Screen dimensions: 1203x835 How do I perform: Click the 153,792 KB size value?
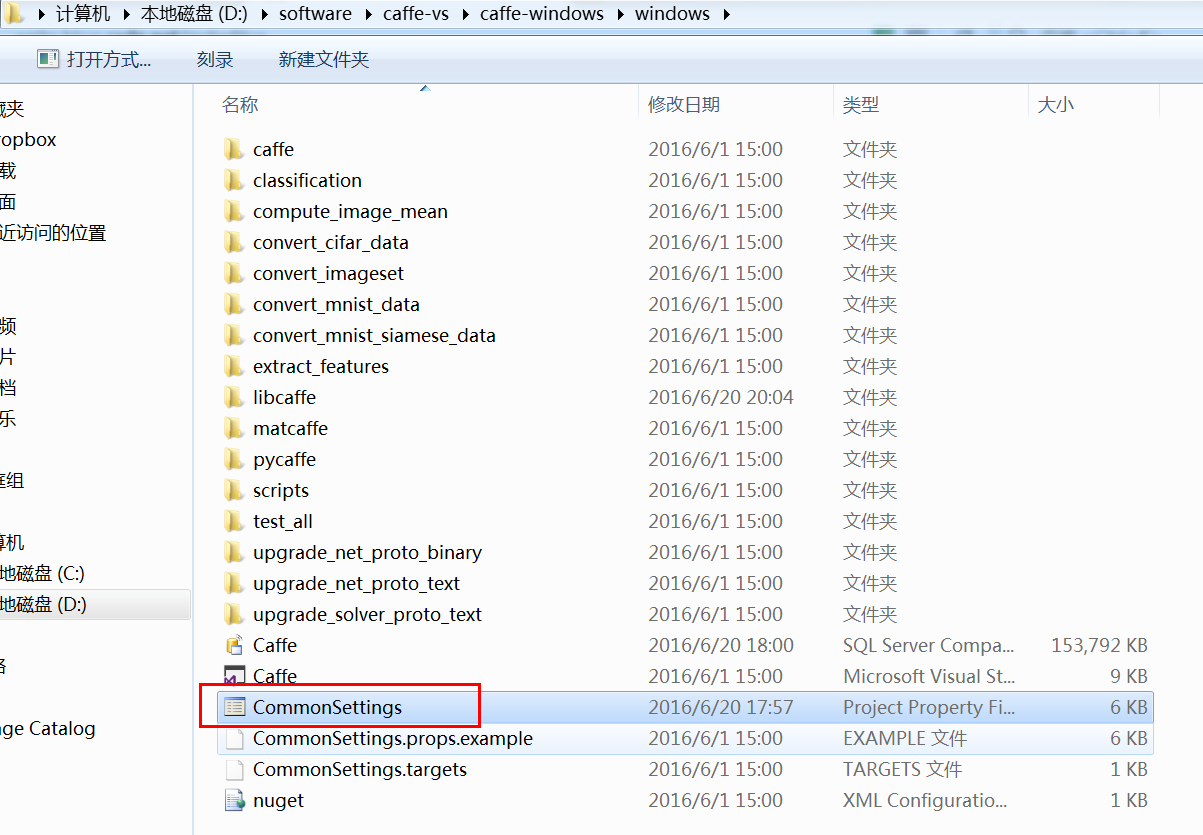point(1099,645)
